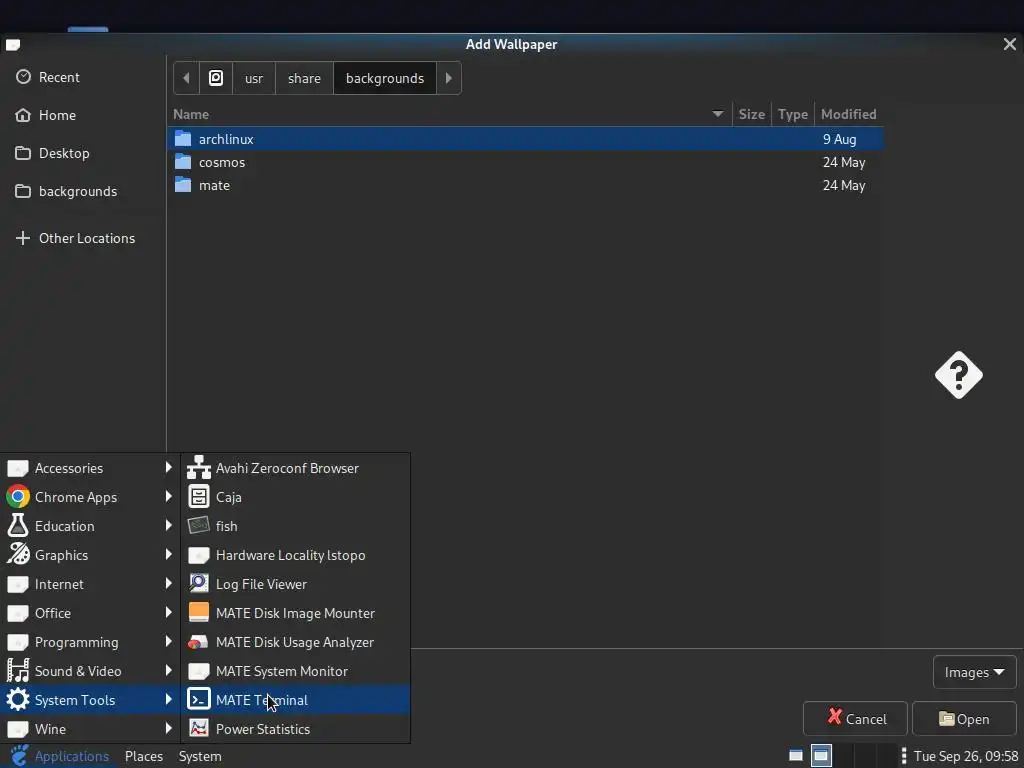Go to Home in sidebar
Screen dimensions: 1024x768
coord(84,115)
